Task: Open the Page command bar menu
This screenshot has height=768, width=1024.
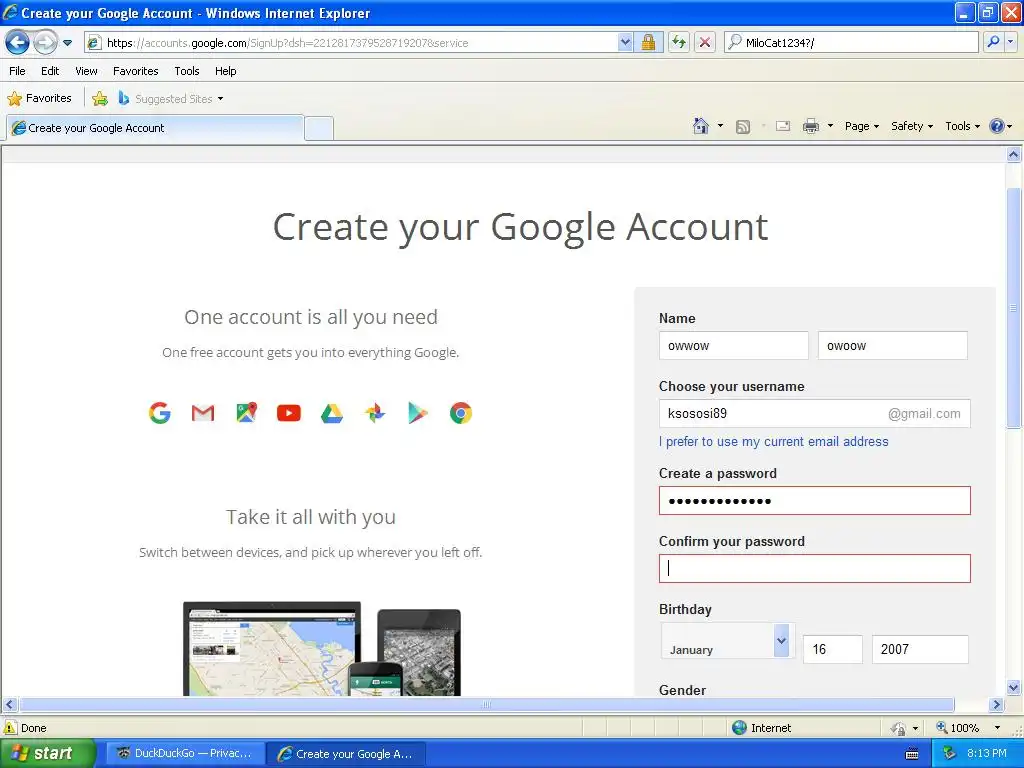Action: tap(862, 126)
